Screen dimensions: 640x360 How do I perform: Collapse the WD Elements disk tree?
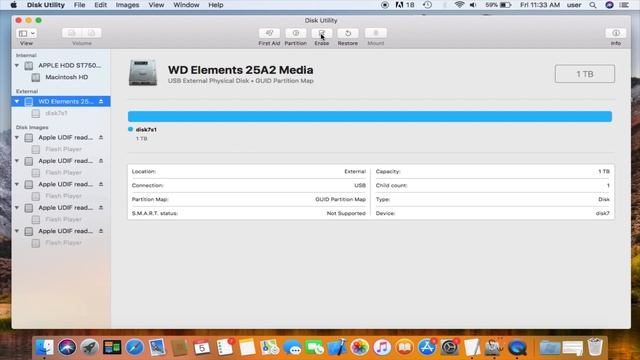coord(17,101)
